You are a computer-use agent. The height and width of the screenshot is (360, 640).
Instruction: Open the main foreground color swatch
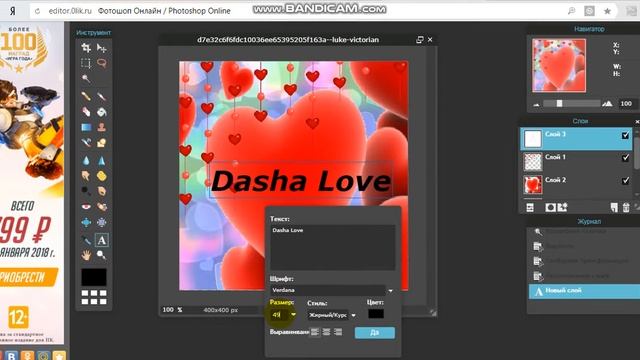[94, 277]
